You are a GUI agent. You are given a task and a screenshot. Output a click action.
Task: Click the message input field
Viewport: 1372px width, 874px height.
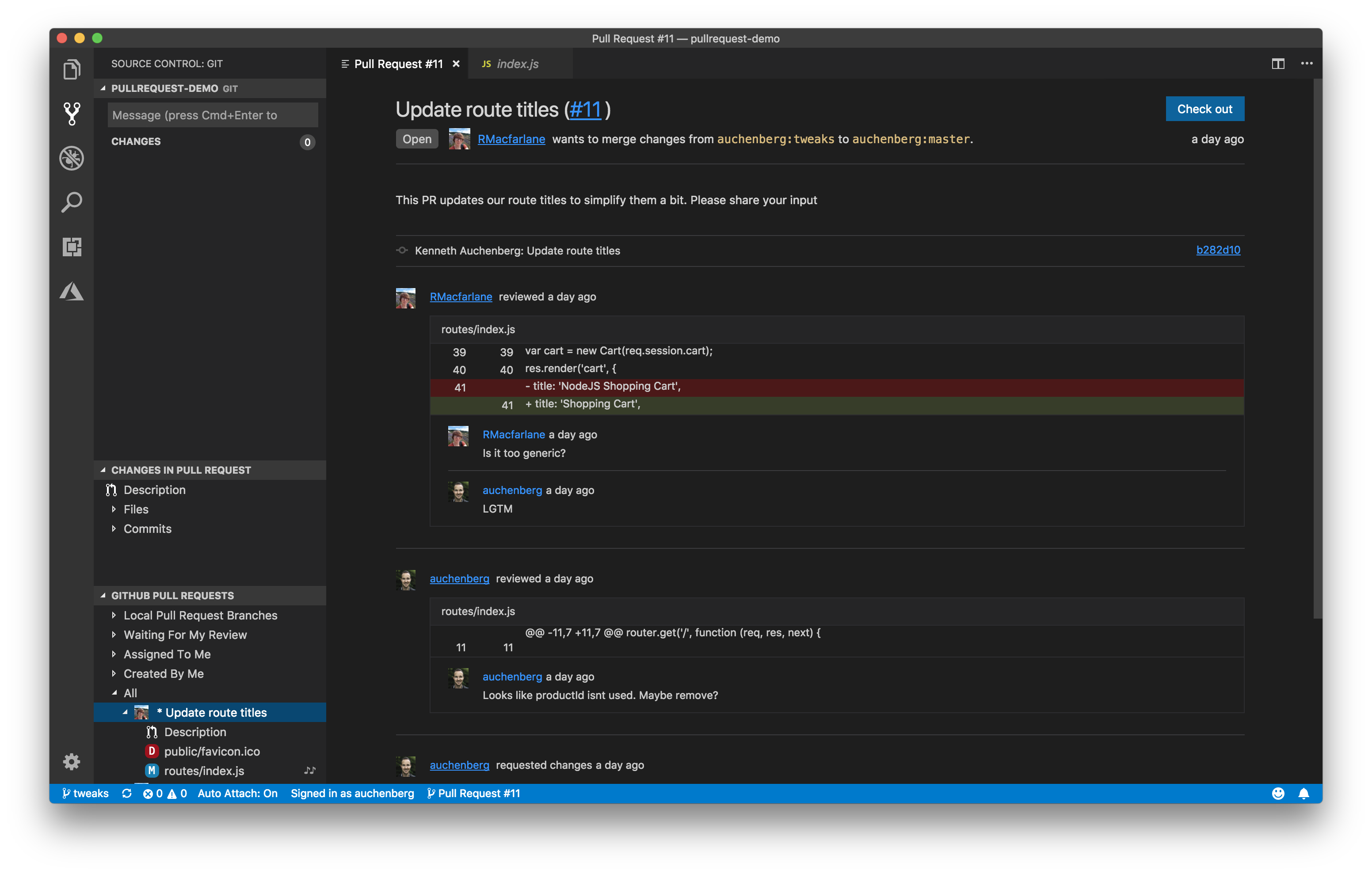coord(212,114)
